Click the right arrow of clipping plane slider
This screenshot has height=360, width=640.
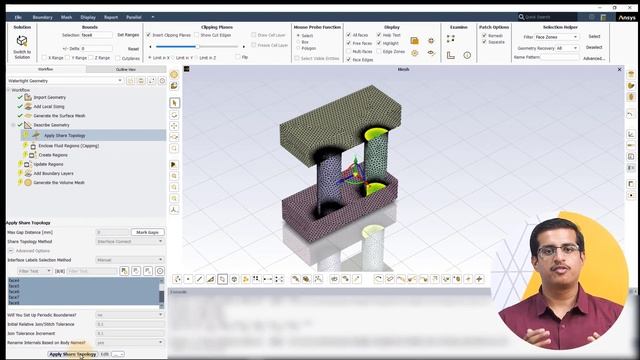coord(244,47)
